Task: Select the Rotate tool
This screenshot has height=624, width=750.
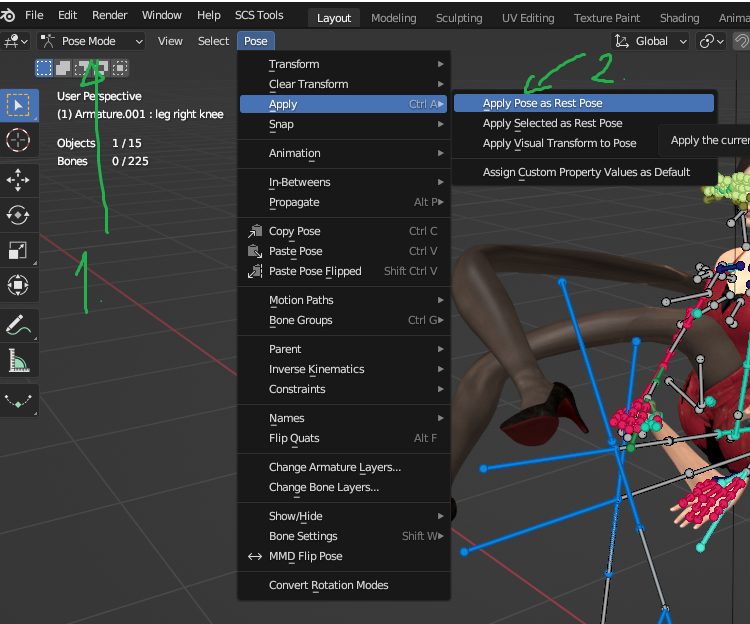Action: (19, 215)
